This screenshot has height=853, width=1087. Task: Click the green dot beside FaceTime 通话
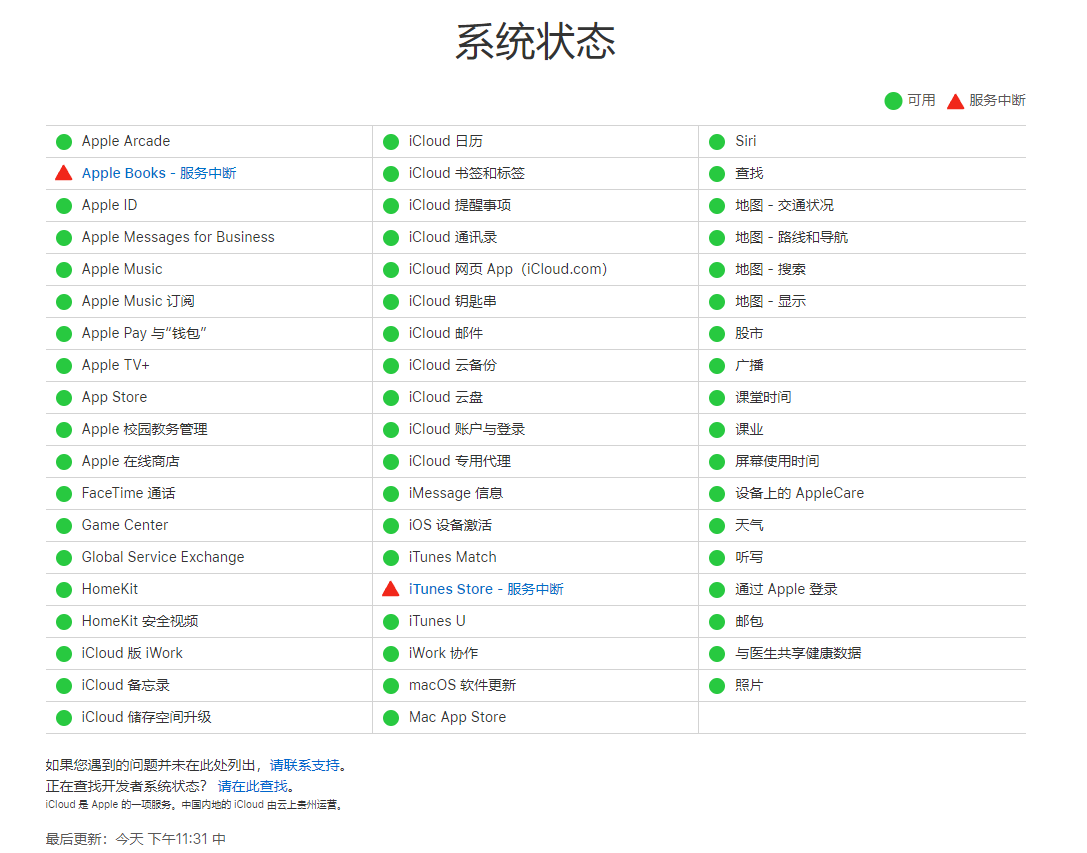[64, 494]
